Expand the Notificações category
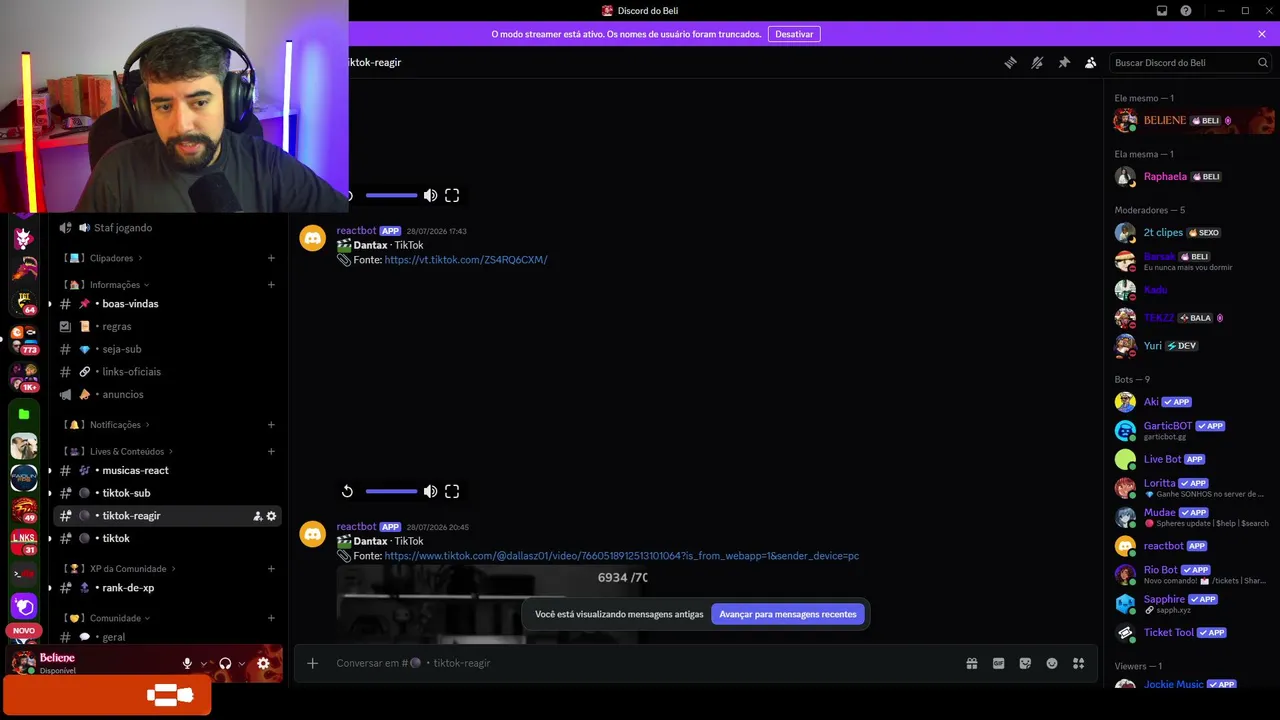Screen dimensions: 1280x720 coord(107,425)
